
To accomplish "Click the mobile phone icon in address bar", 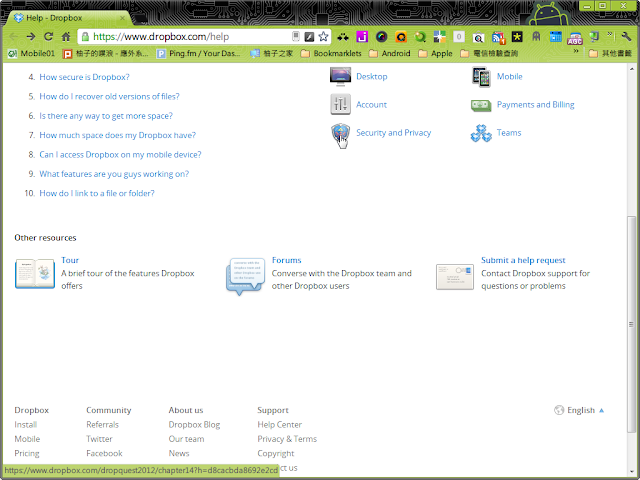I will click(x=296, y=37).
